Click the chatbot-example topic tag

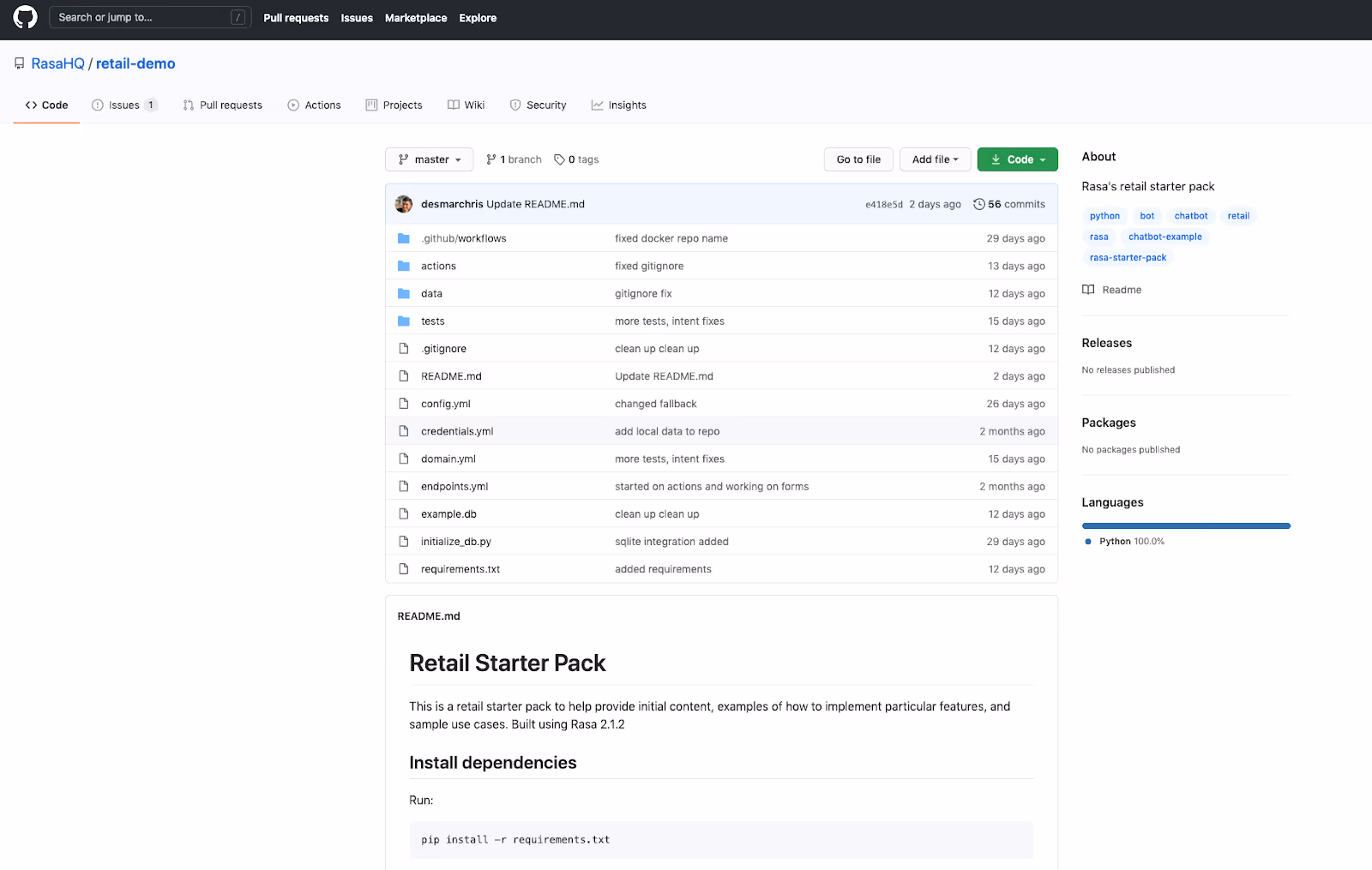click(1165, 237)
